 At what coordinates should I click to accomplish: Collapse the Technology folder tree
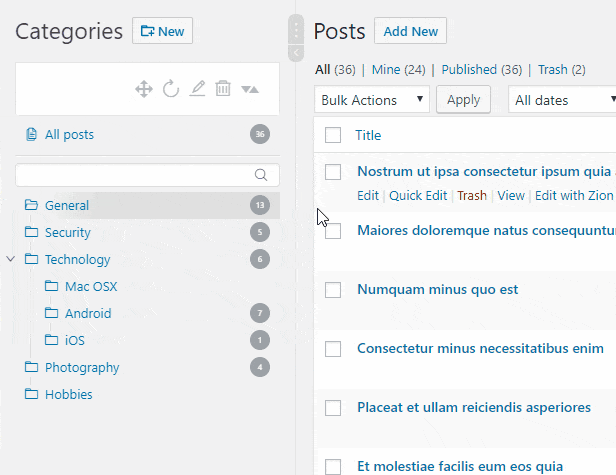[11, 259]
